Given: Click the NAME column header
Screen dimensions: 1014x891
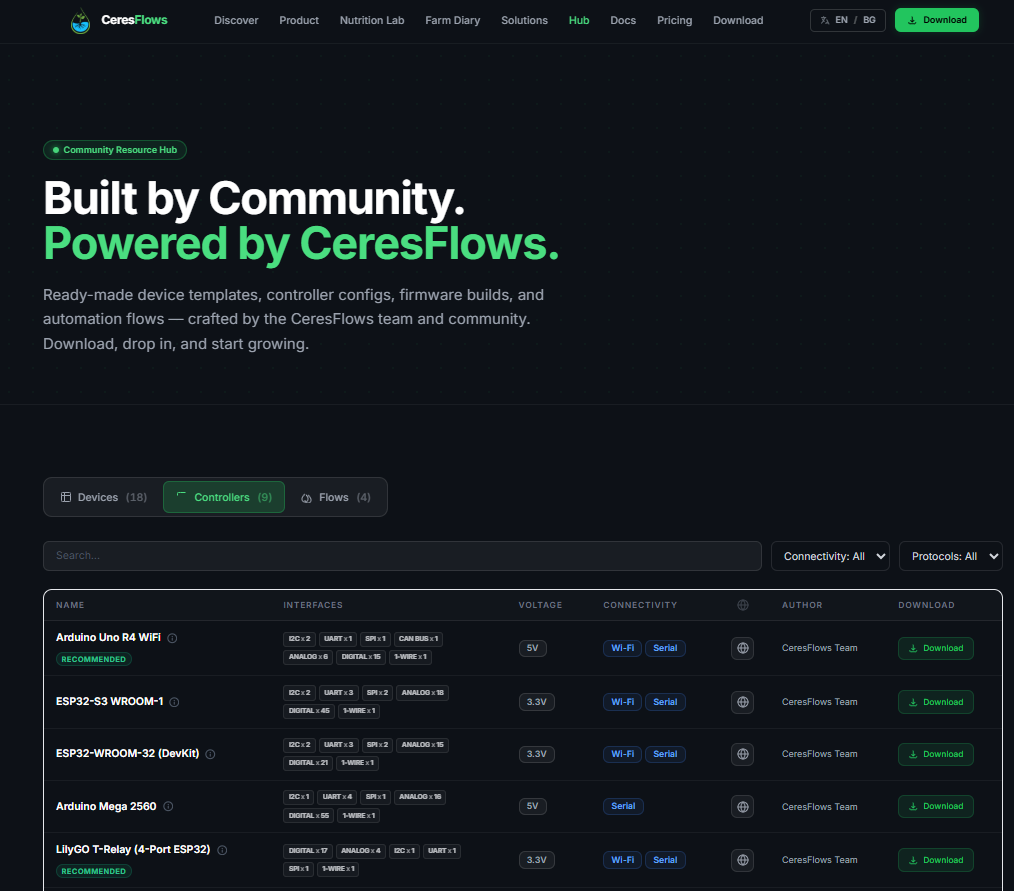Looking at the screenshot, I should click(x=70, y=605).
